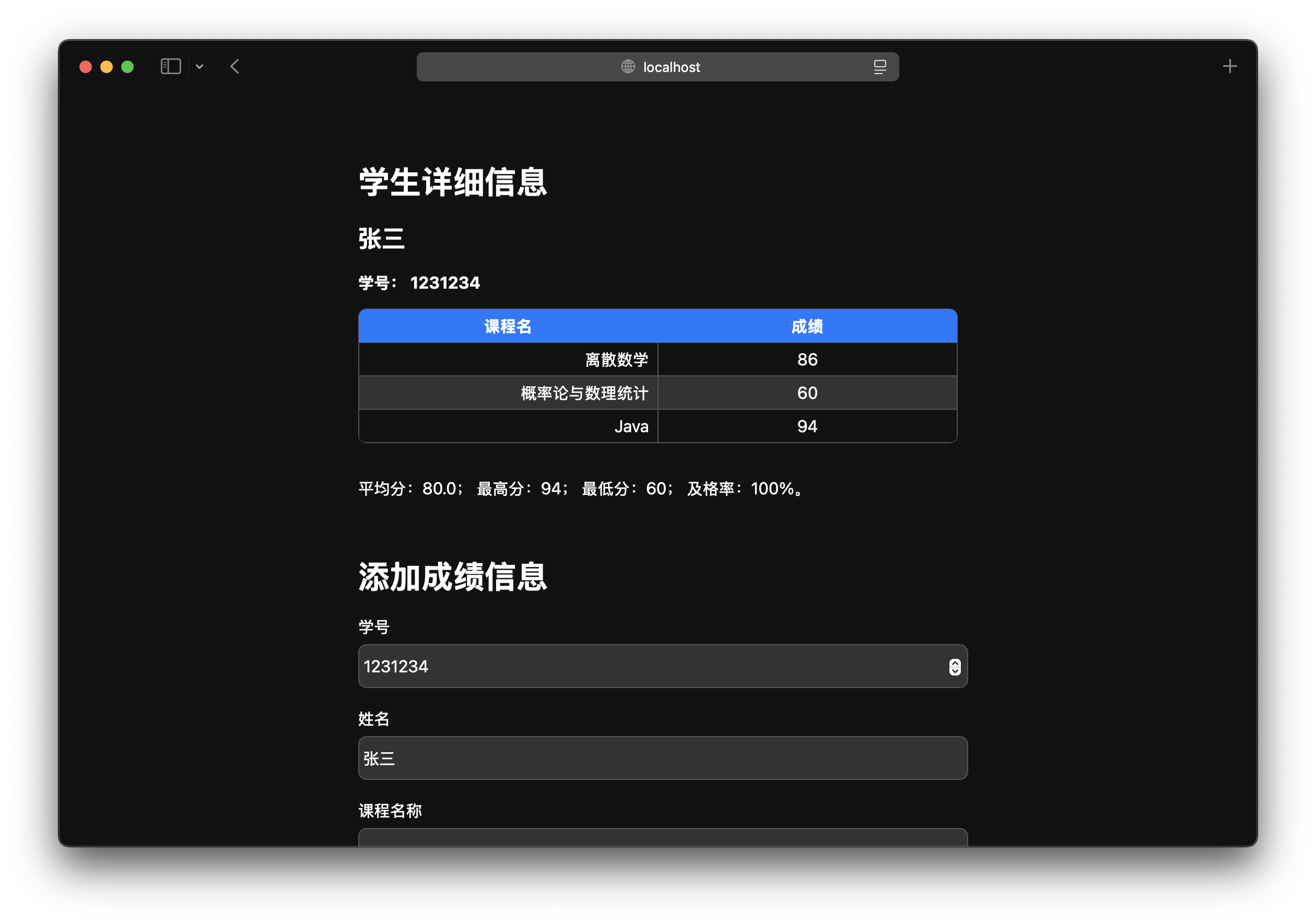This screenshot has height=924, width=1316.
Task: Click the 添加成绩信息 heading
Action: tap(453, 576)
